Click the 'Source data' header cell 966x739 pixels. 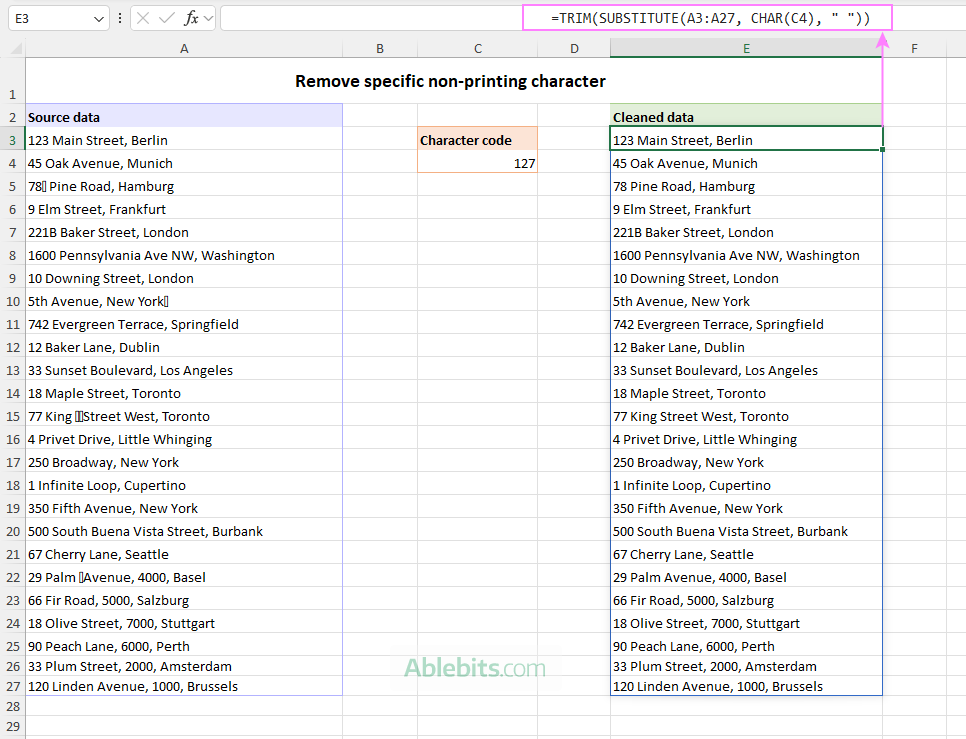pos(184,116)
